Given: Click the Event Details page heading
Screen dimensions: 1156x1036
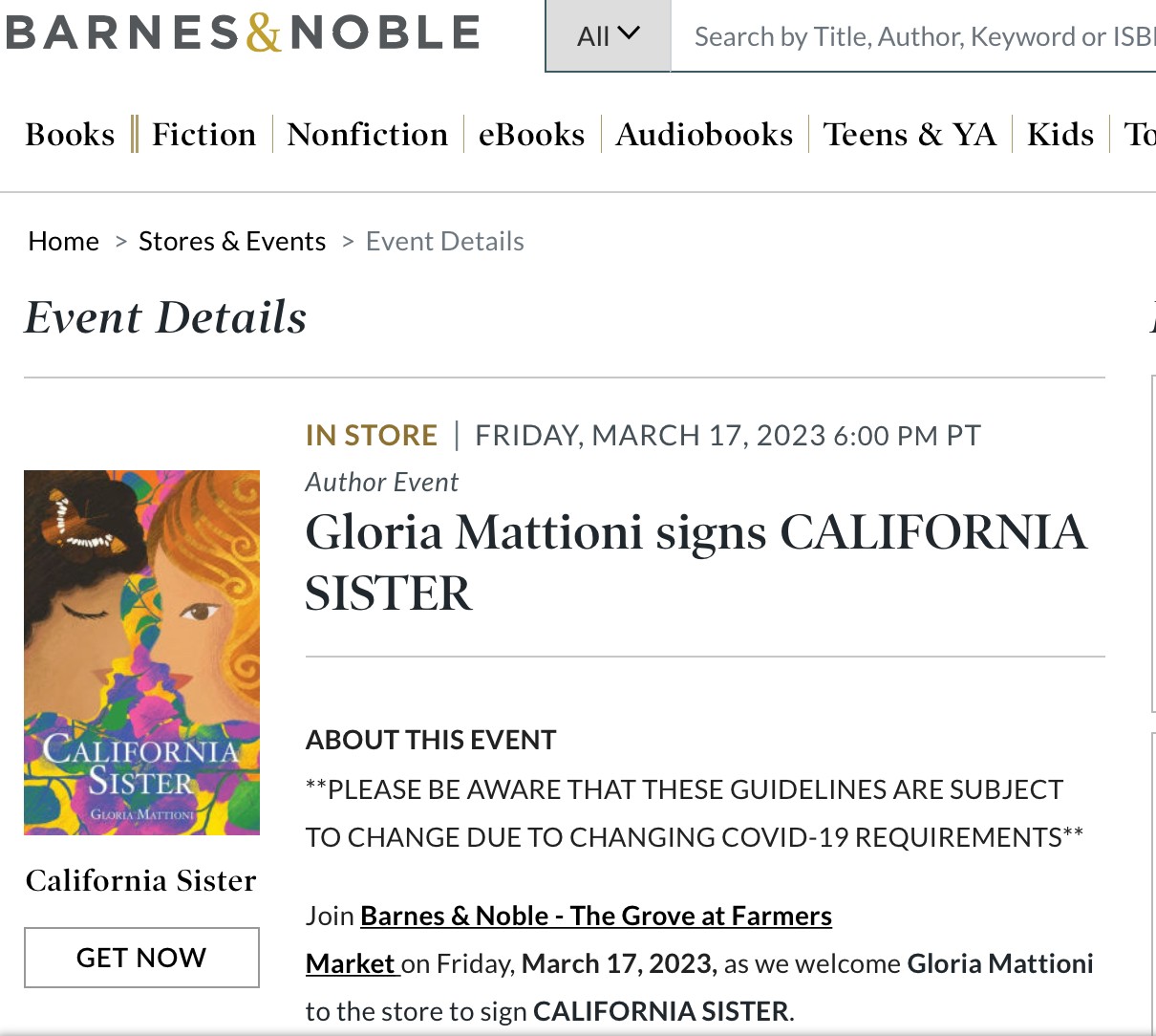Looking at the screenshot, I should point(165,317).
